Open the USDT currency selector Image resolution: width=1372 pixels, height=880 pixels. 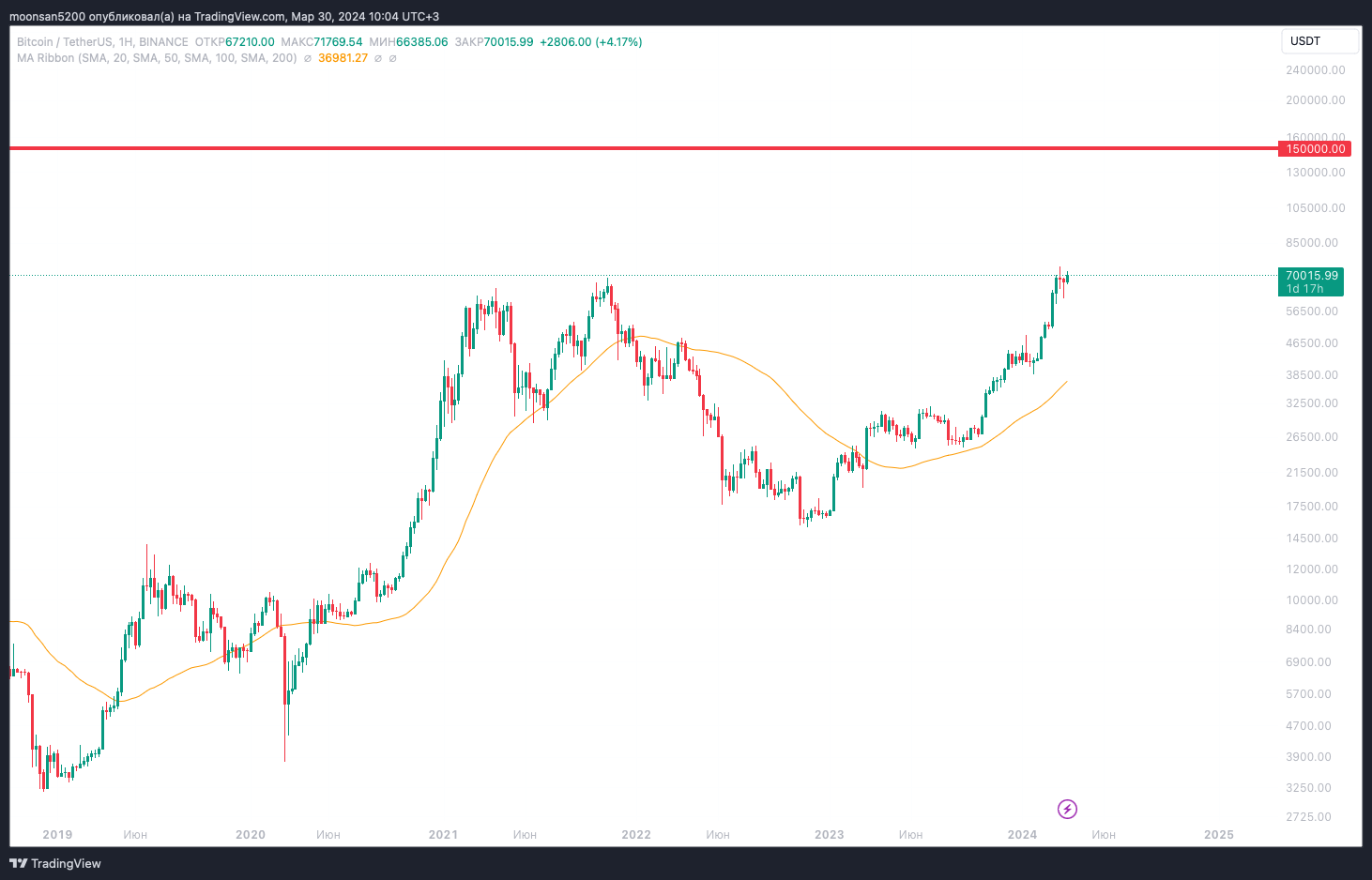[x=1319, y=41]
